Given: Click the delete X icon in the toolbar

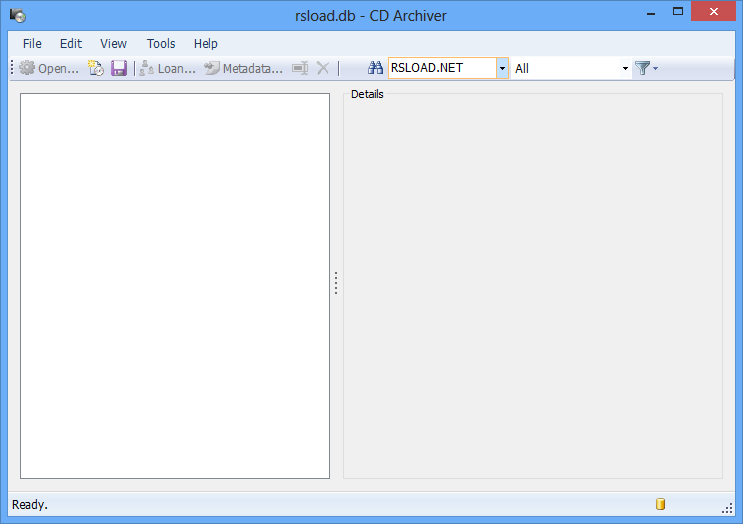Looking at the screenshot, I should tap(323, 68).
